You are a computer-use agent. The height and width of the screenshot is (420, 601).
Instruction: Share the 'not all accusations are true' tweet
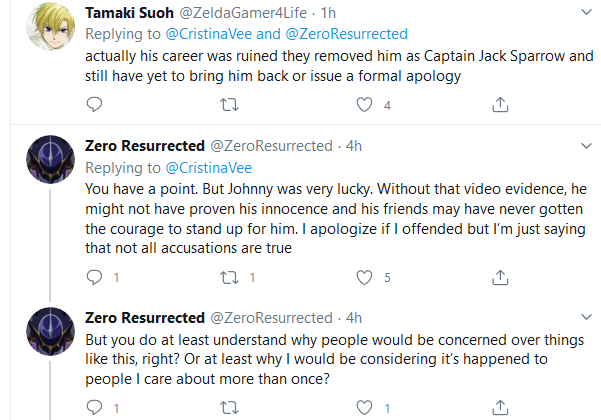click(500, 277)
